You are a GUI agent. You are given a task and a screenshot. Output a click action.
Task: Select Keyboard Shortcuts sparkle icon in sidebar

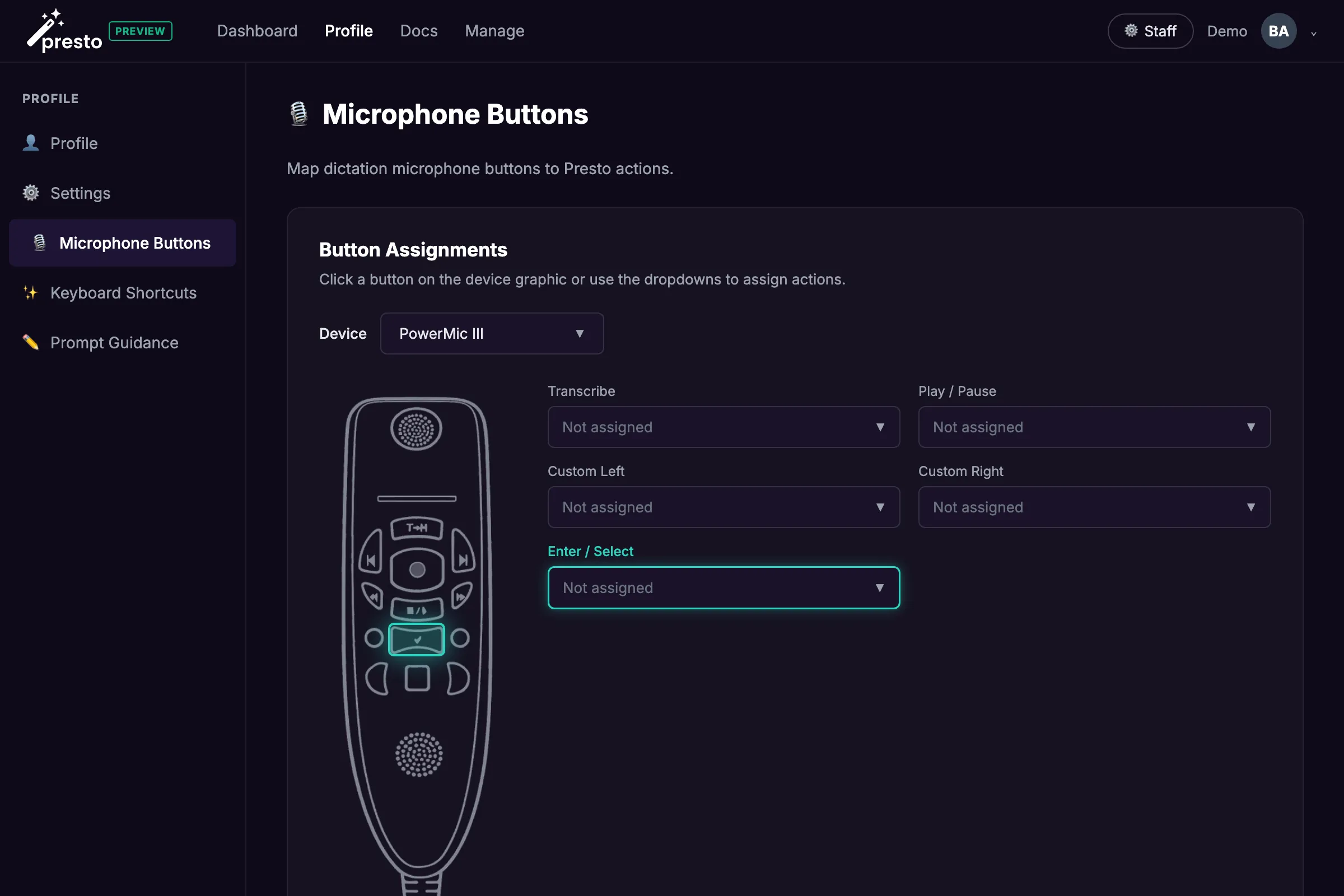pyautogui.click(x=31, y=292)
